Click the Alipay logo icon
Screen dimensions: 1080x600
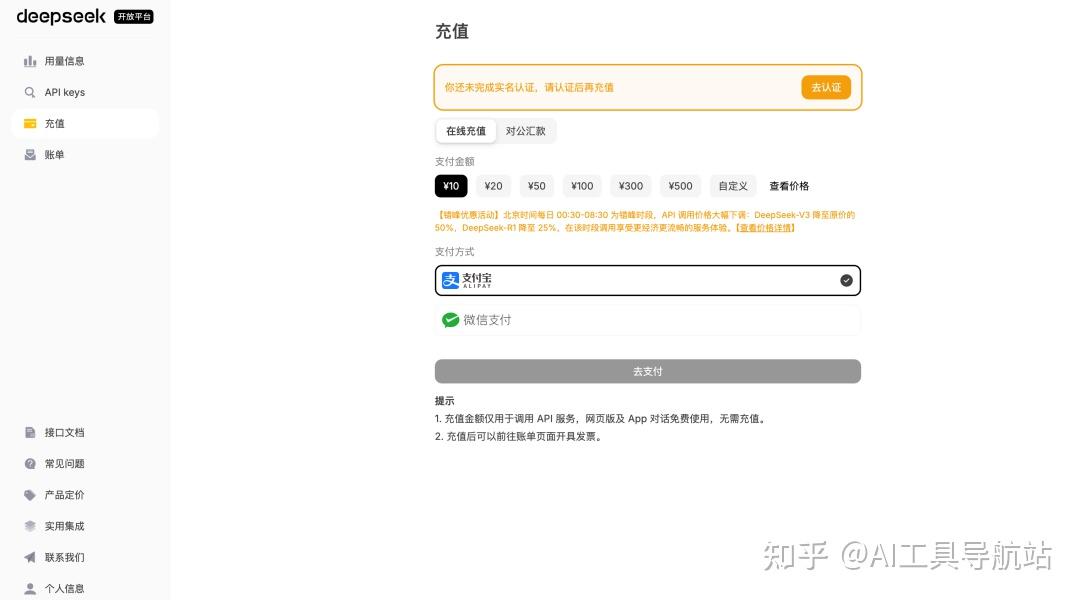[x=450, y=280]
